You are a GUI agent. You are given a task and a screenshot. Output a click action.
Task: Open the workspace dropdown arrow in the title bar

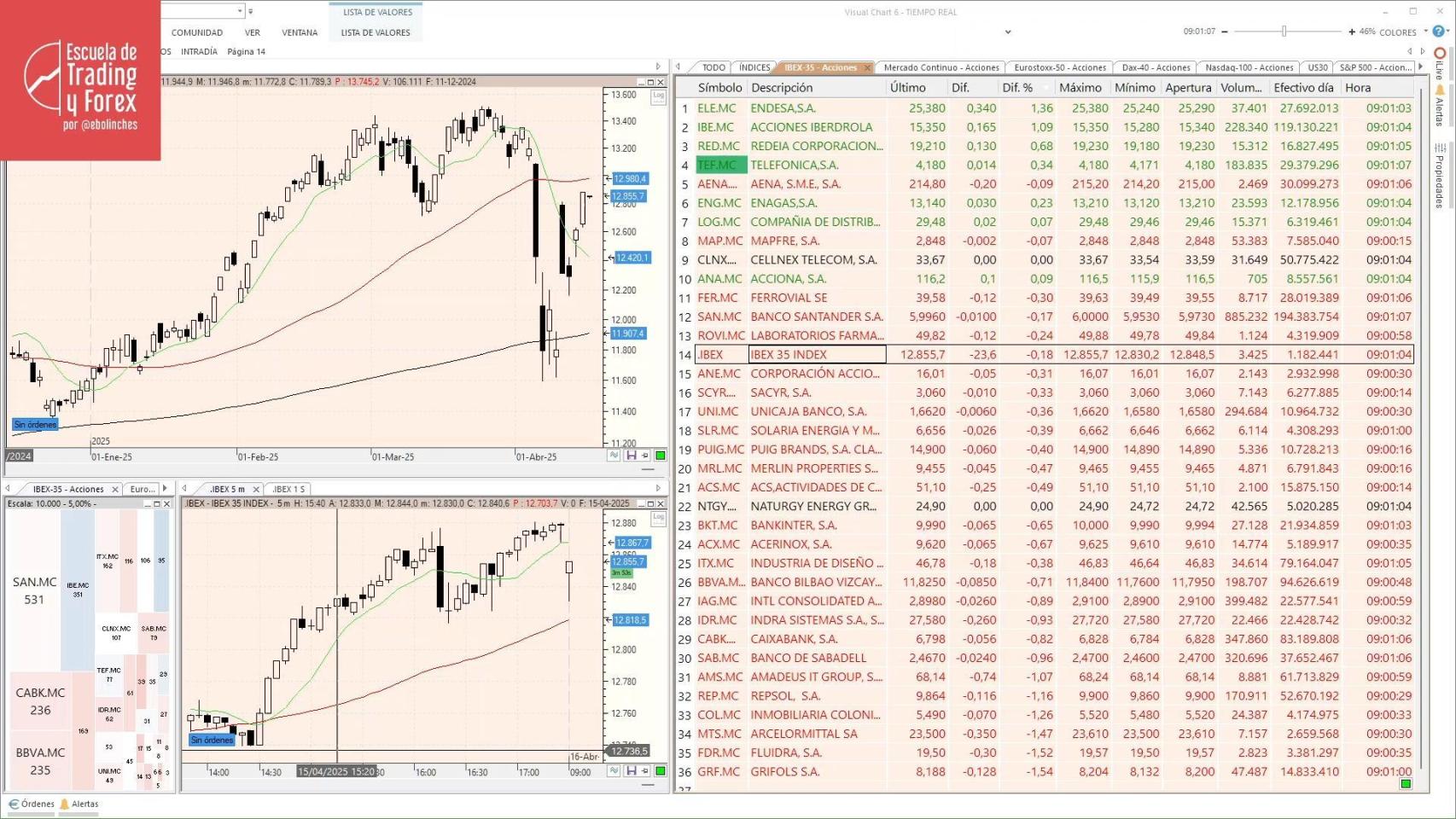coord(1008,32)
